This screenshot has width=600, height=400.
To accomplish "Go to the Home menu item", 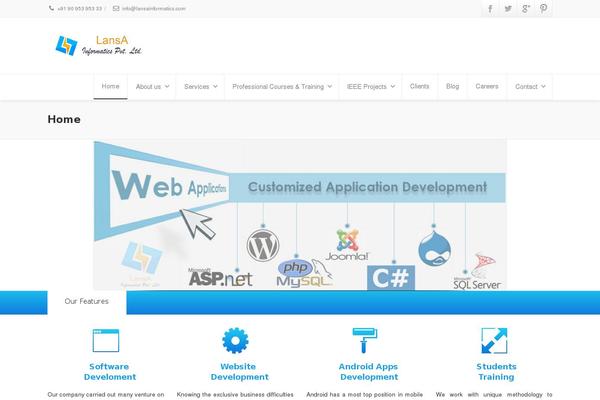I will (111, 87).
